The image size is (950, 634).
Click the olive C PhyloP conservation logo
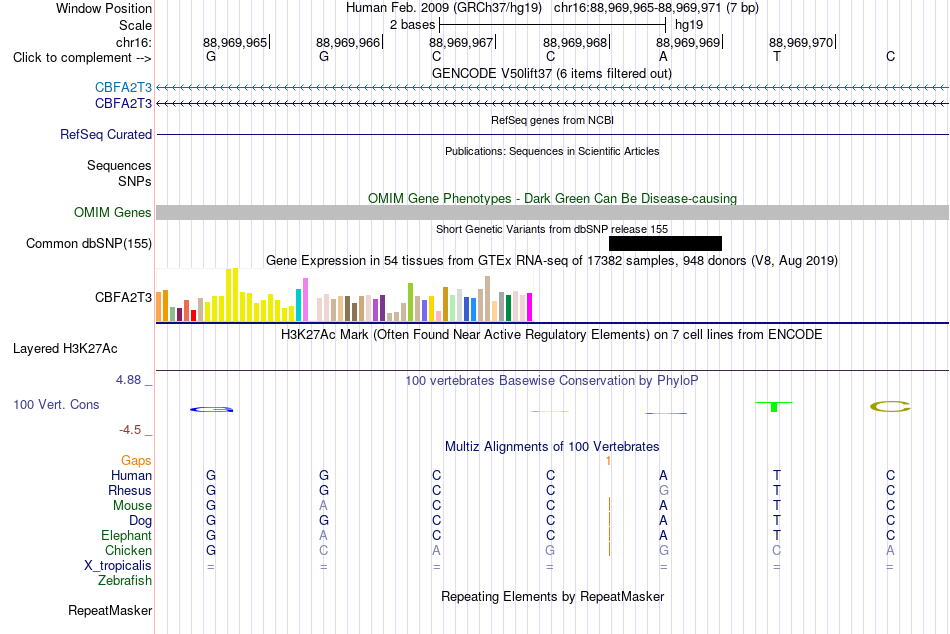click(890, 406)
